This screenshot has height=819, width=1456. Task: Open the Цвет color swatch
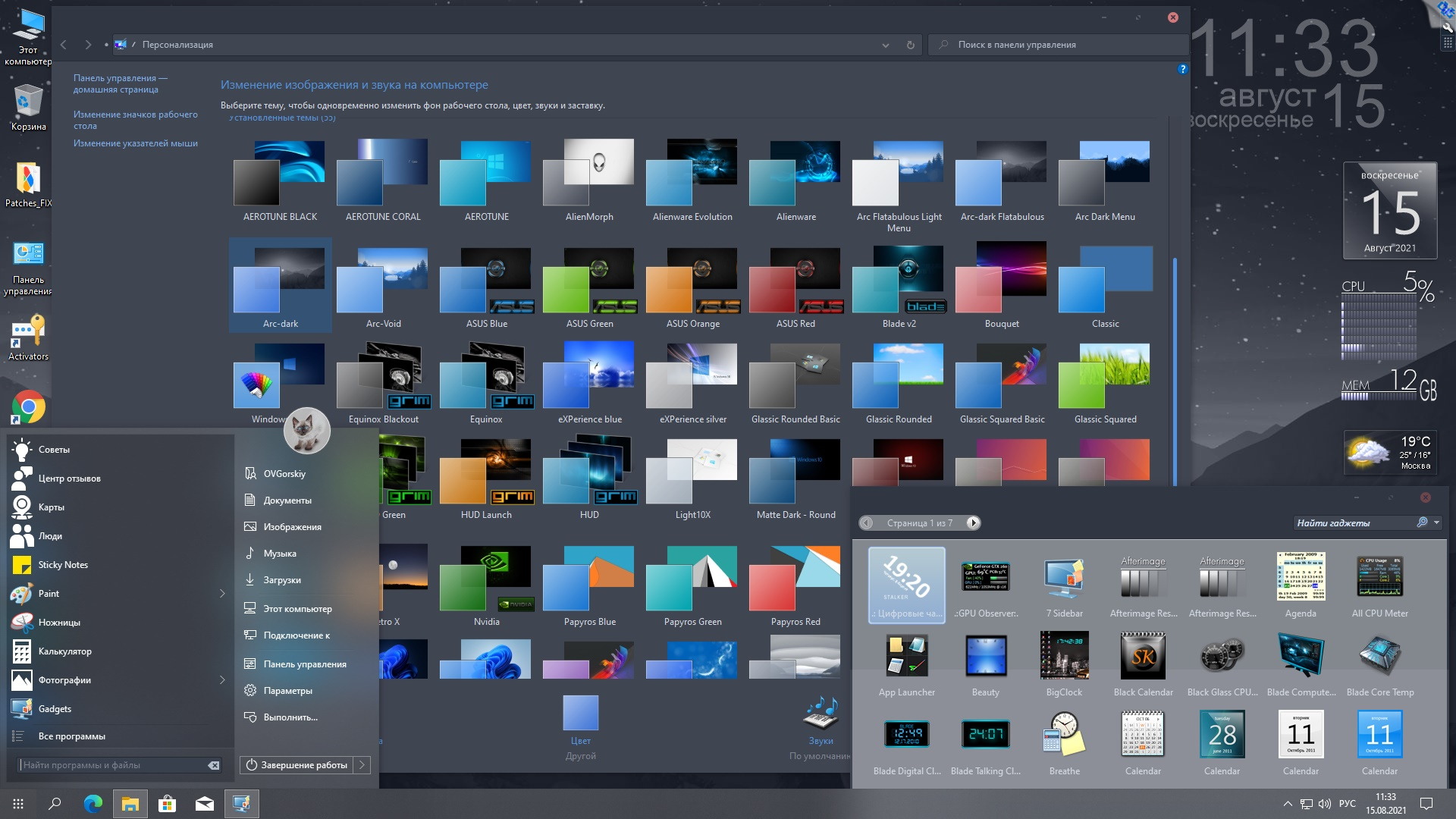click(580, 714)
